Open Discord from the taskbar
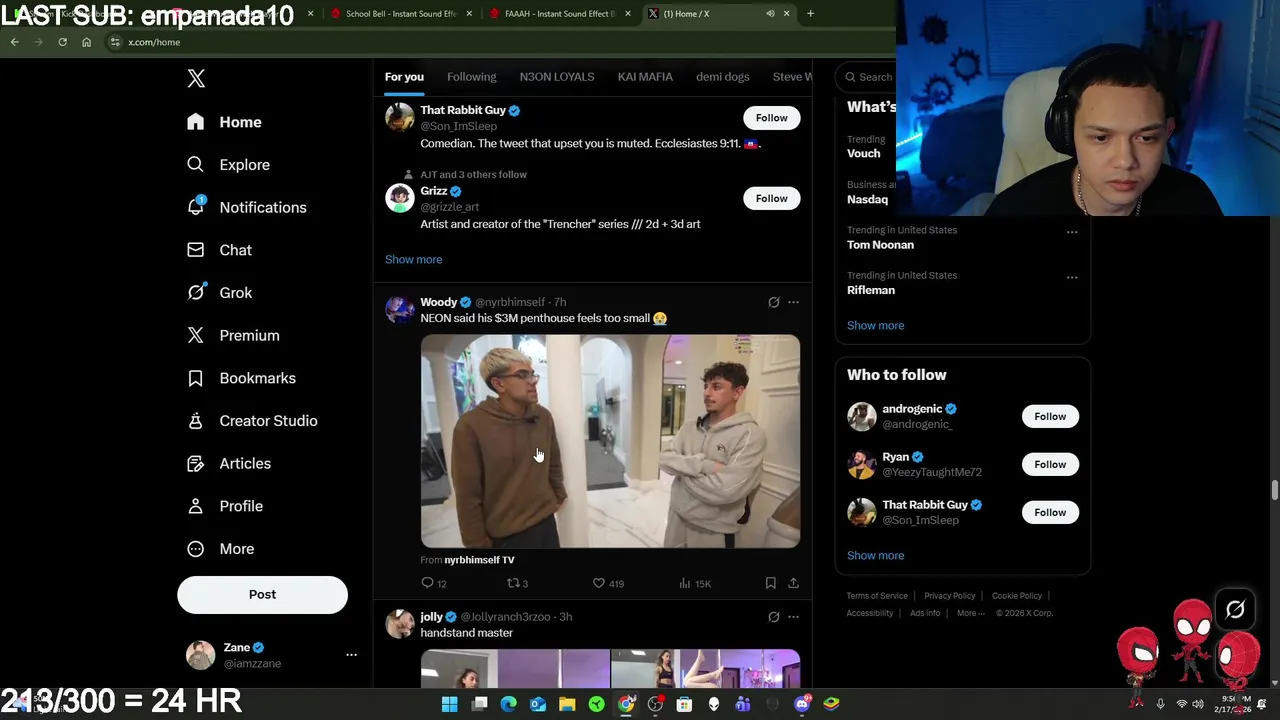Viewport: 1280px width, 720px height. coord(802,704)
